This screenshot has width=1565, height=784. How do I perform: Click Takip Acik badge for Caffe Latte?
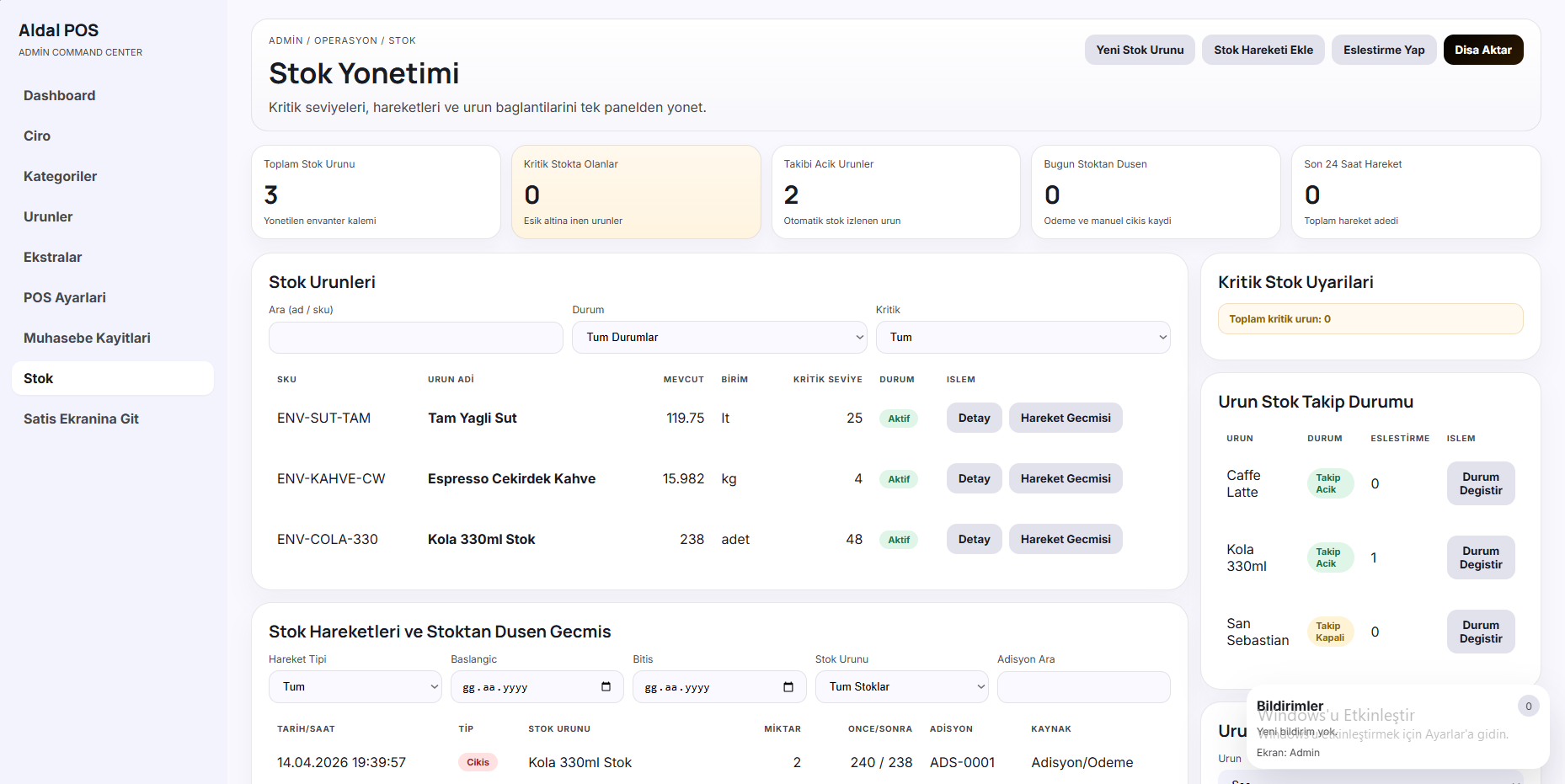click(x=1330, y=483)
